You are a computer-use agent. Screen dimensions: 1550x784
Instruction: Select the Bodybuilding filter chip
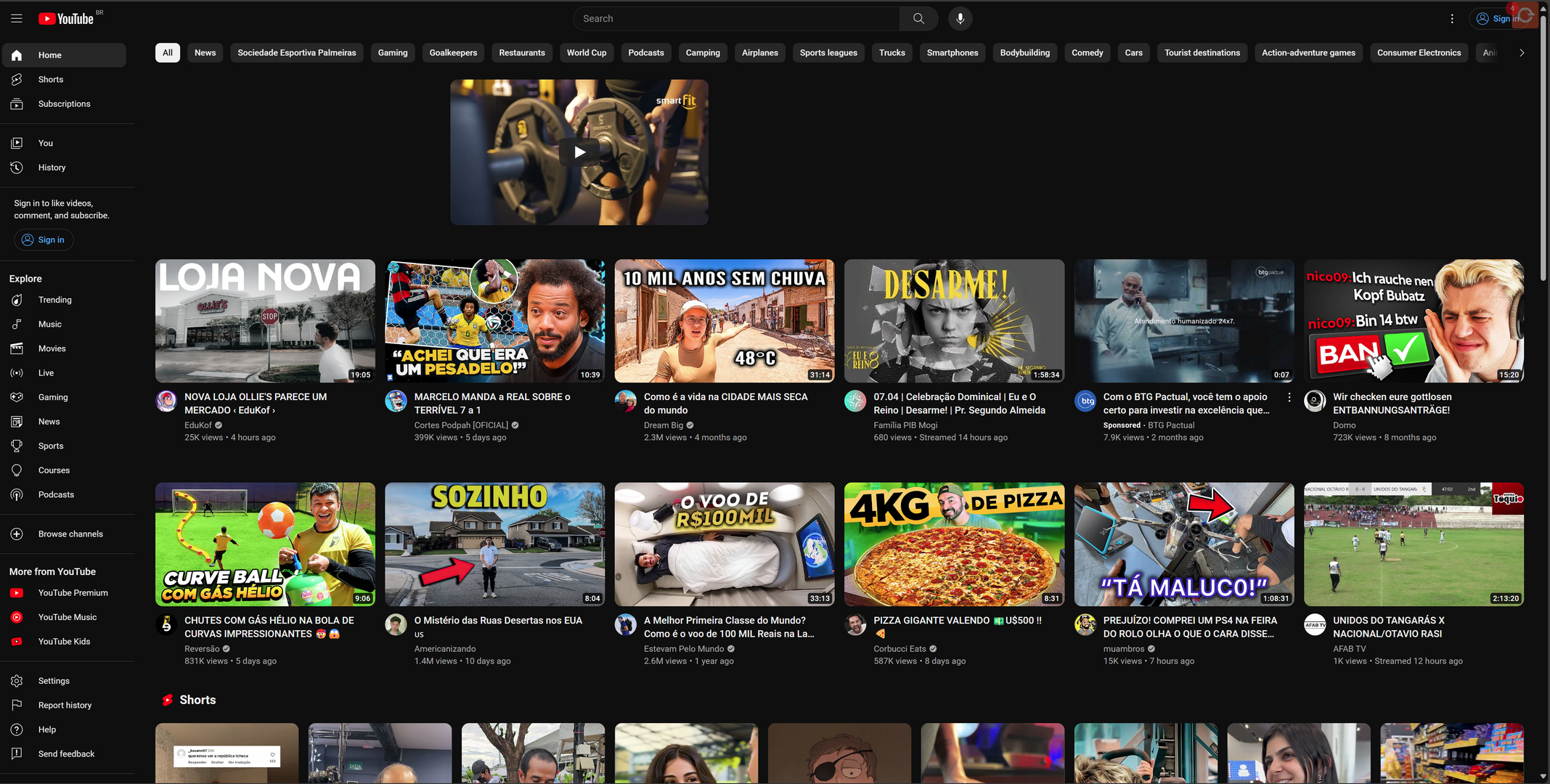(1024, 53)
